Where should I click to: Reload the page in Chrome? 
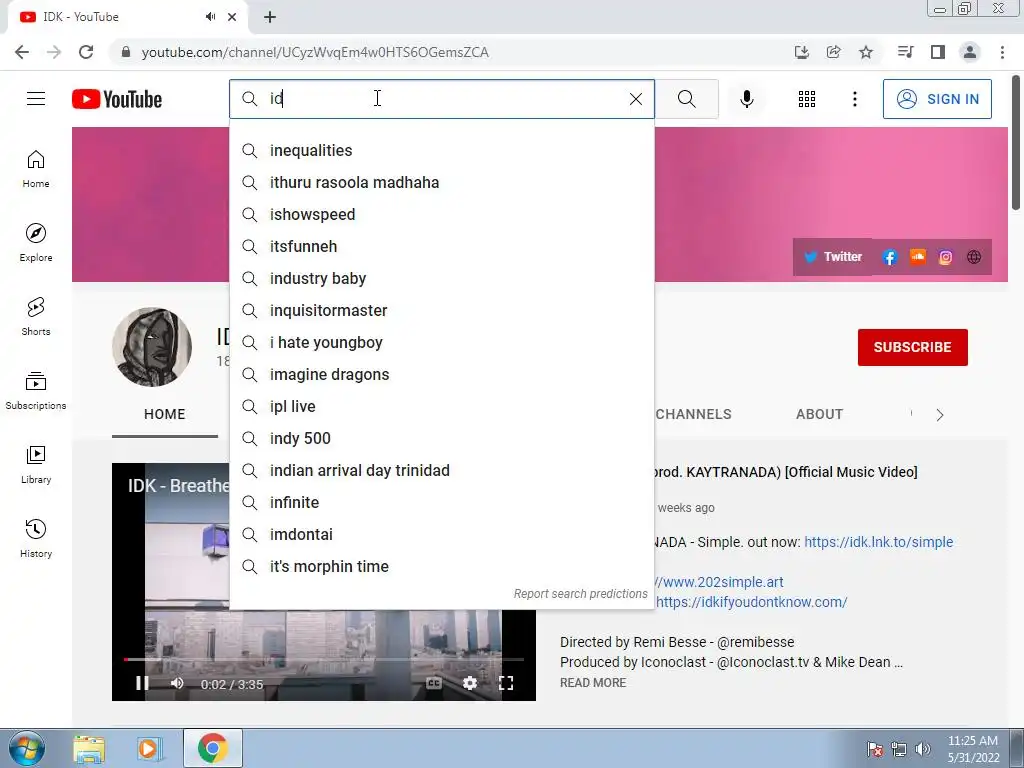(x=86, y=52)
